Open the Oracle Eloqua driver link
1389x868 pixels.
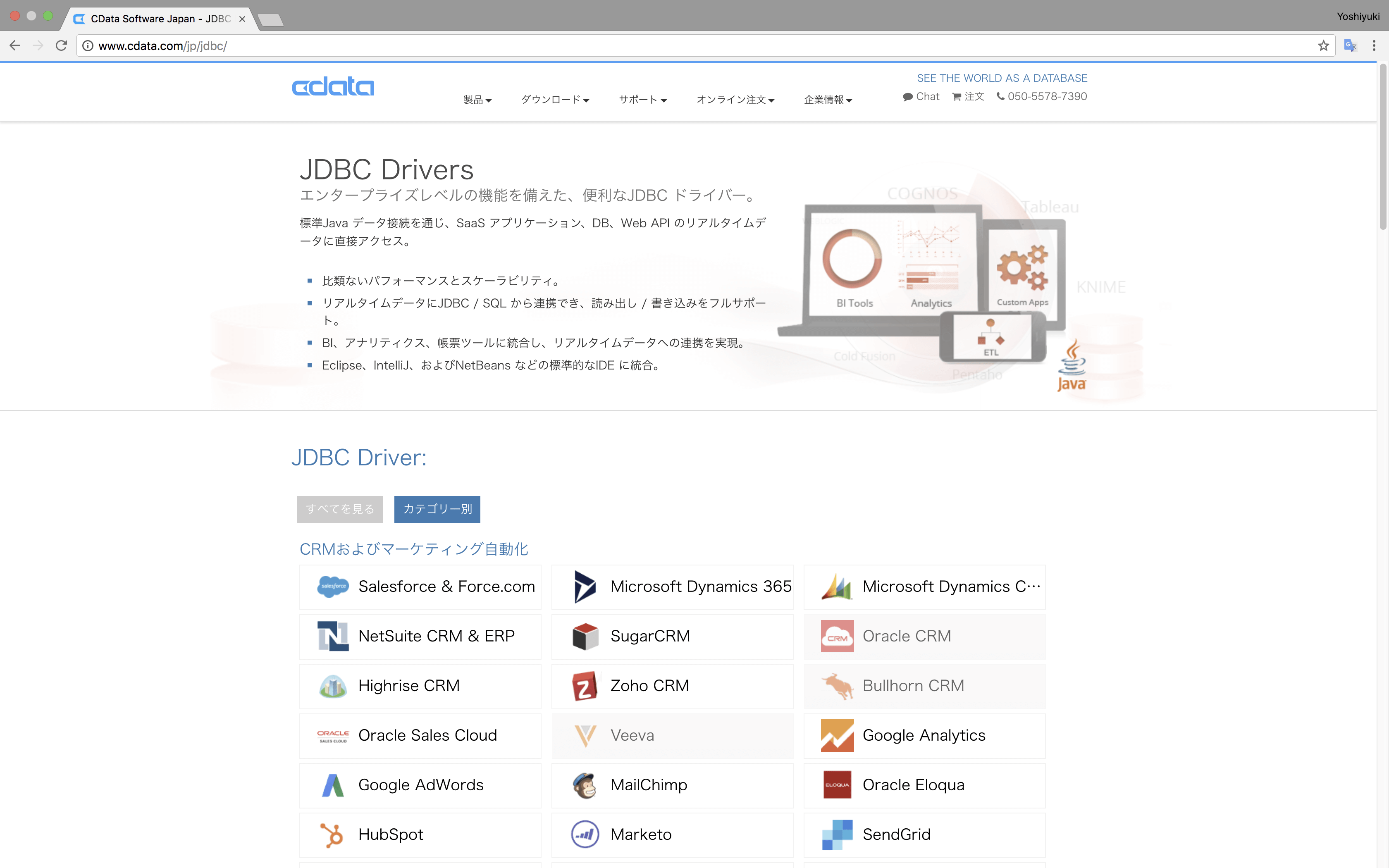click(924, 785)
